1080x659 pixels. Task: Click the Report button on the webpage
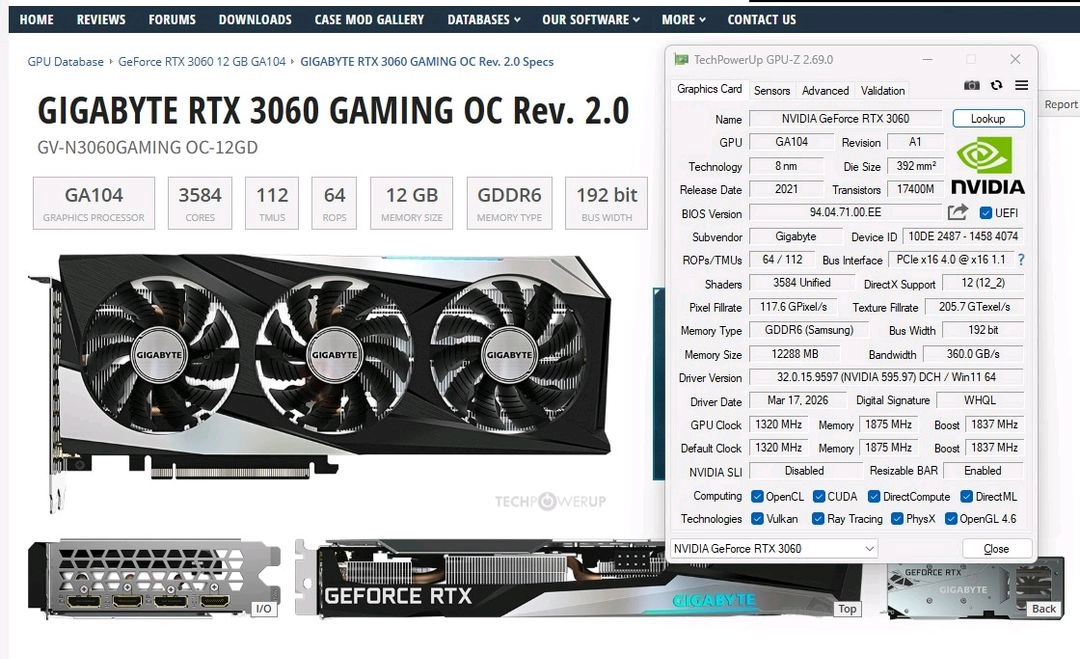[x=1059, y=104]
